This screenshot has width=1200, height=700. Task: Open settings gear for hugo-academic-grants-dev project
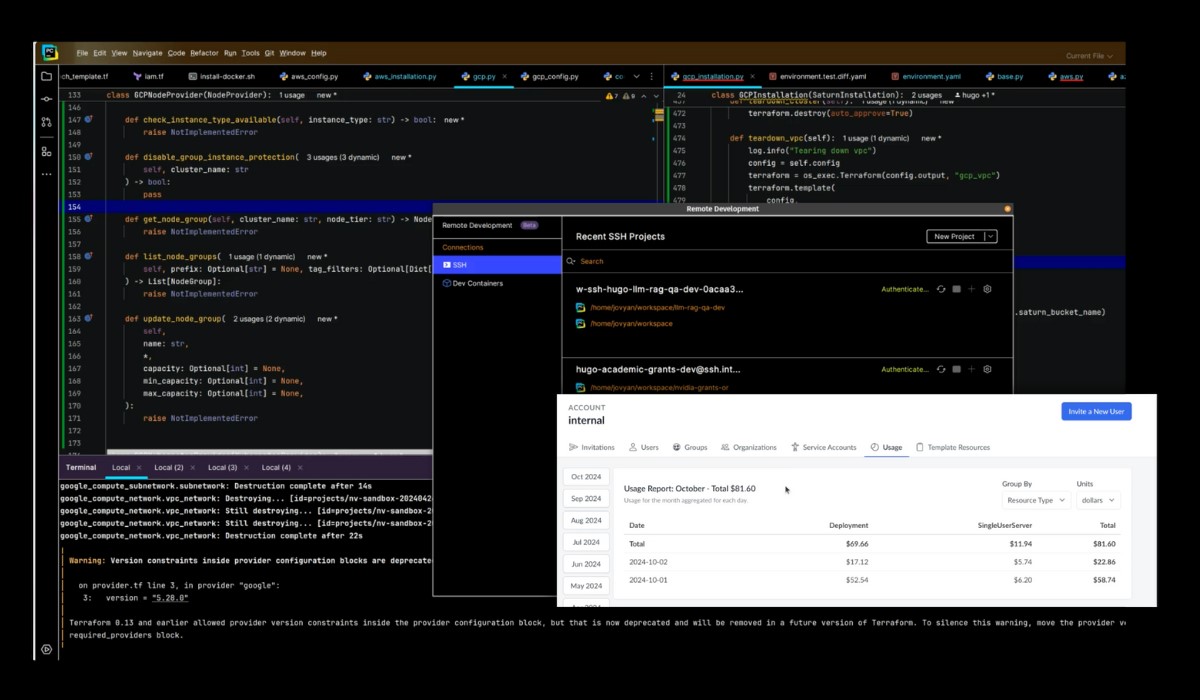click(987, 369)
